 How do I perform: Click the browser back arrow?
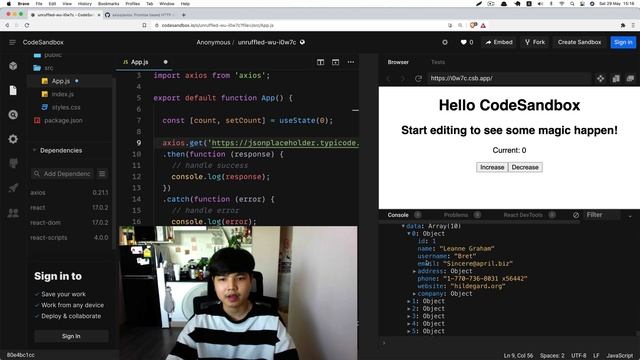coord(7,25)
